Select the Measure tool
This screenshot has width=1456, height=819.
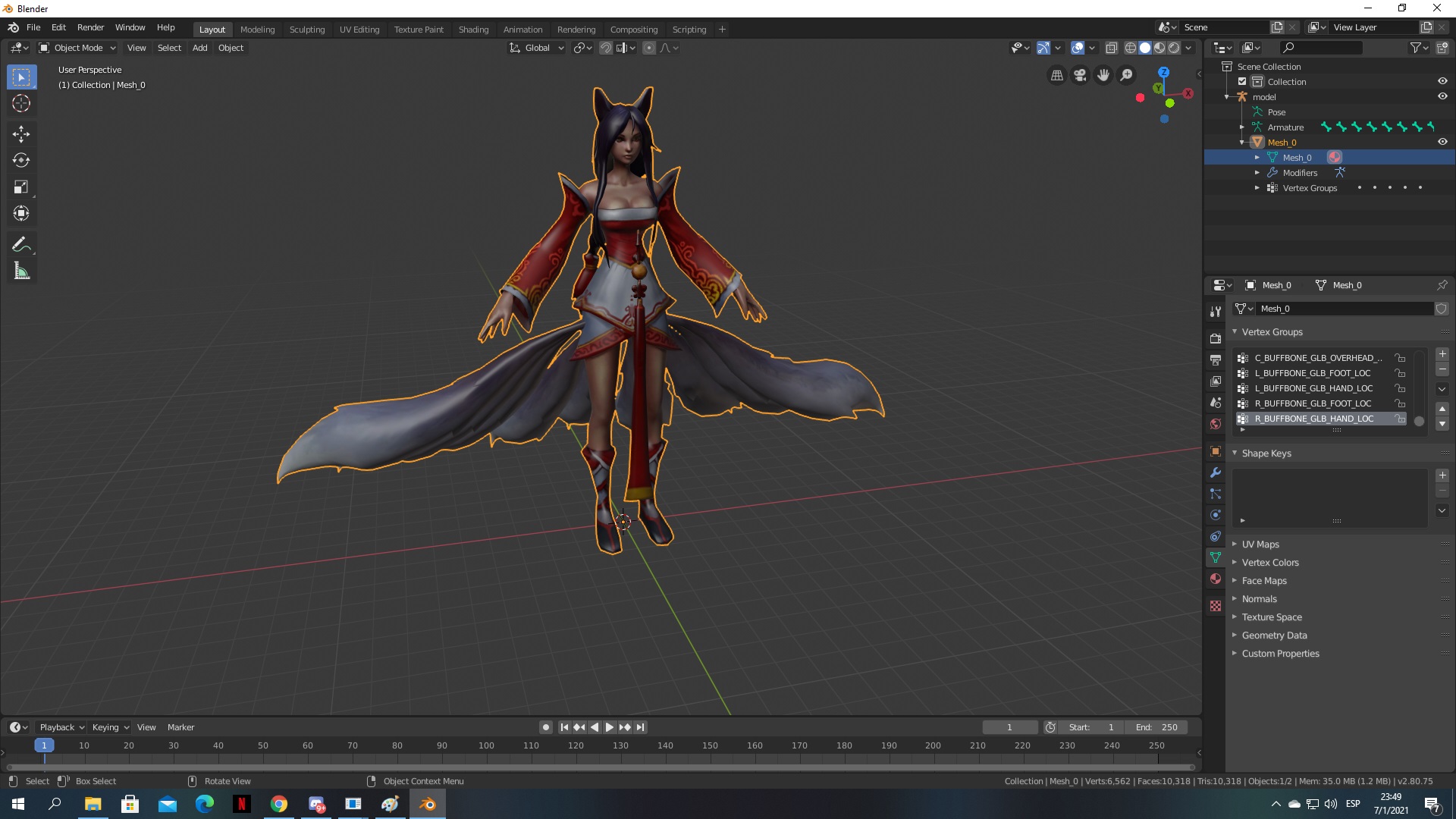21,271
